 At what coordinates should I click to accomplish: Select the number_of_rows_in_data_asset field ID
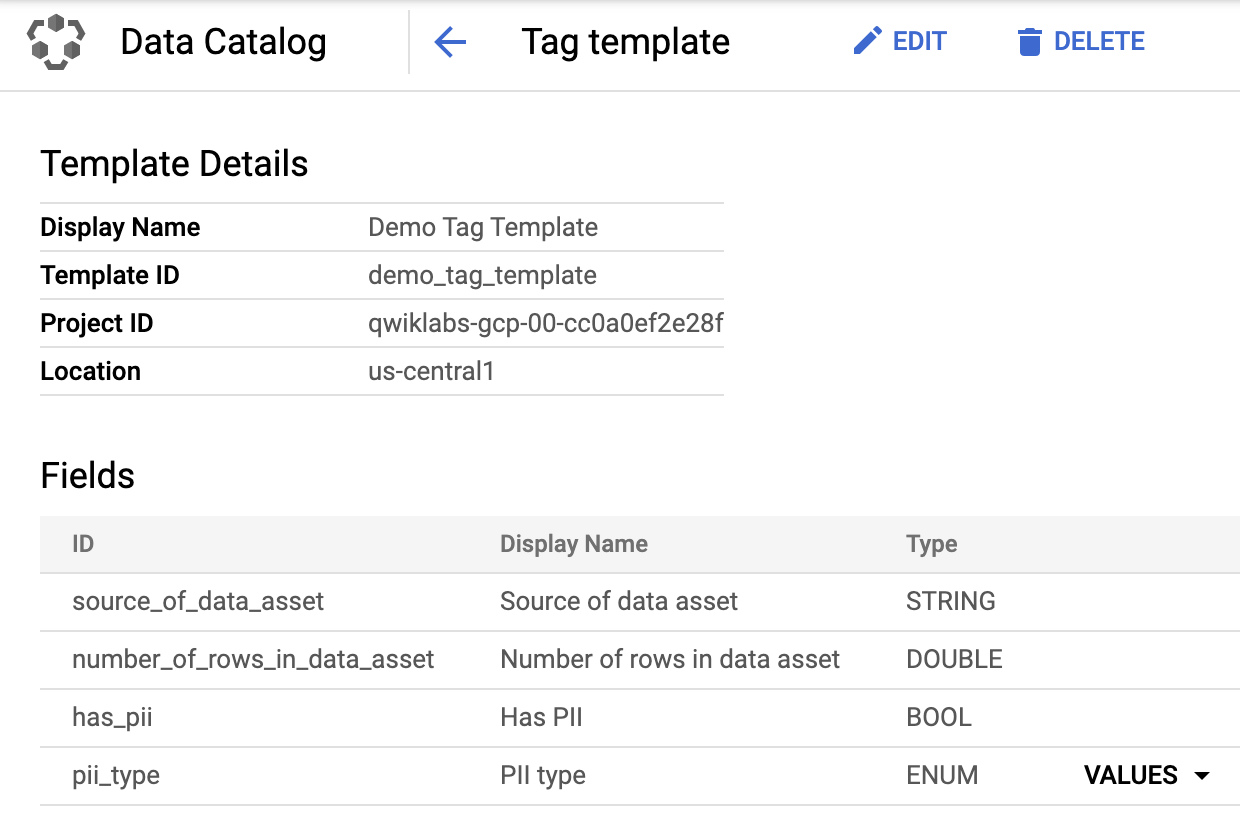[x=253, y=659]
